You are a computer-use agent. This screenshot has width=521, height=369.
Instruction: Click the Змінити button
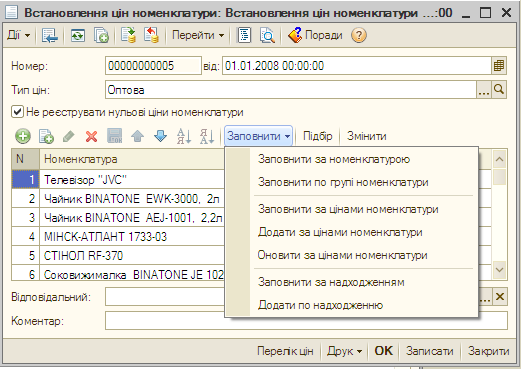pyautogui.click(x=367, y=136)
